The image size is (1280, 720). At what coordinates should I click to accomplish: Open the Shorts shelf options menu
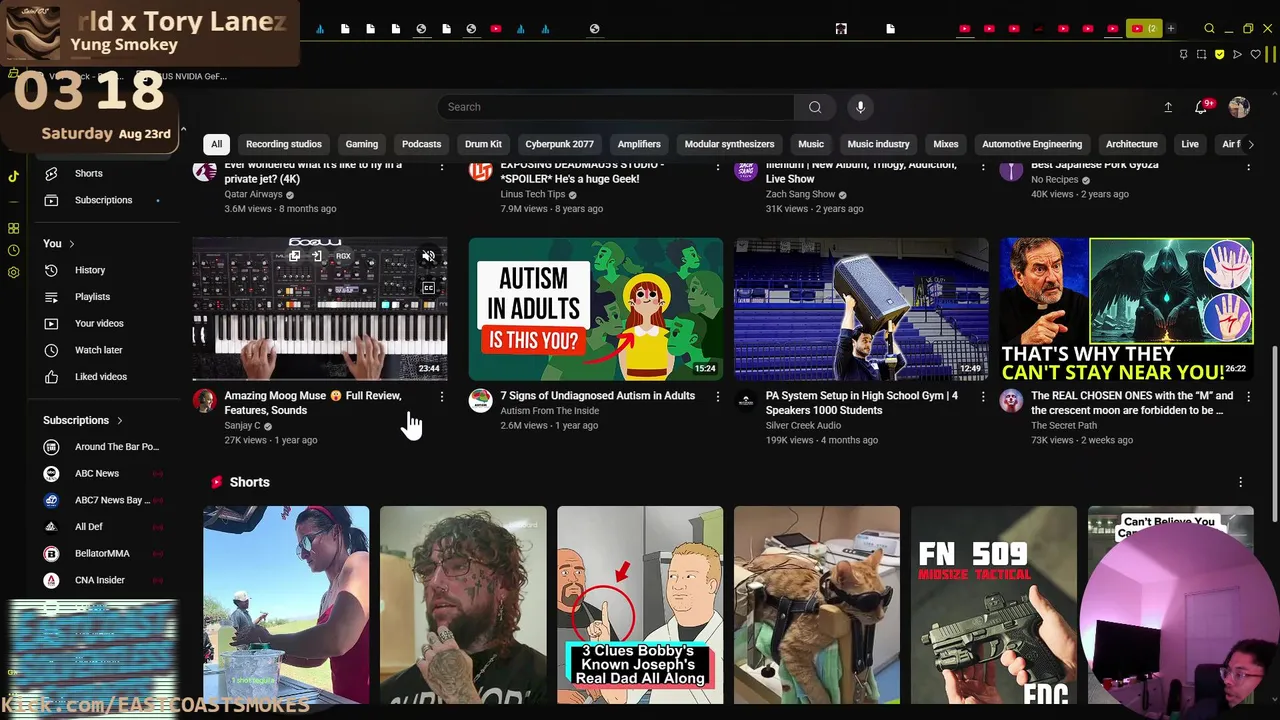click(x=1241, y=482)
